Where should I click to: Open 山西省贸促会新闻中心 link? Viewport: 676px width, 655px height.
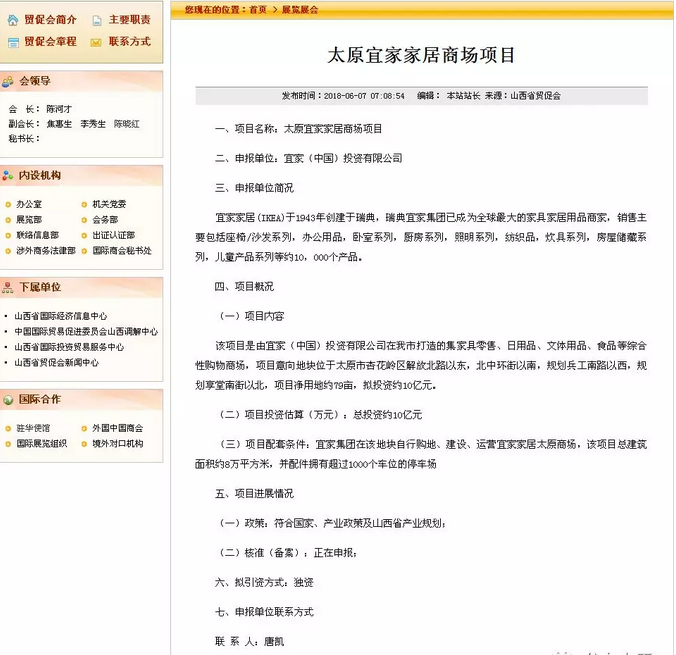56,363
